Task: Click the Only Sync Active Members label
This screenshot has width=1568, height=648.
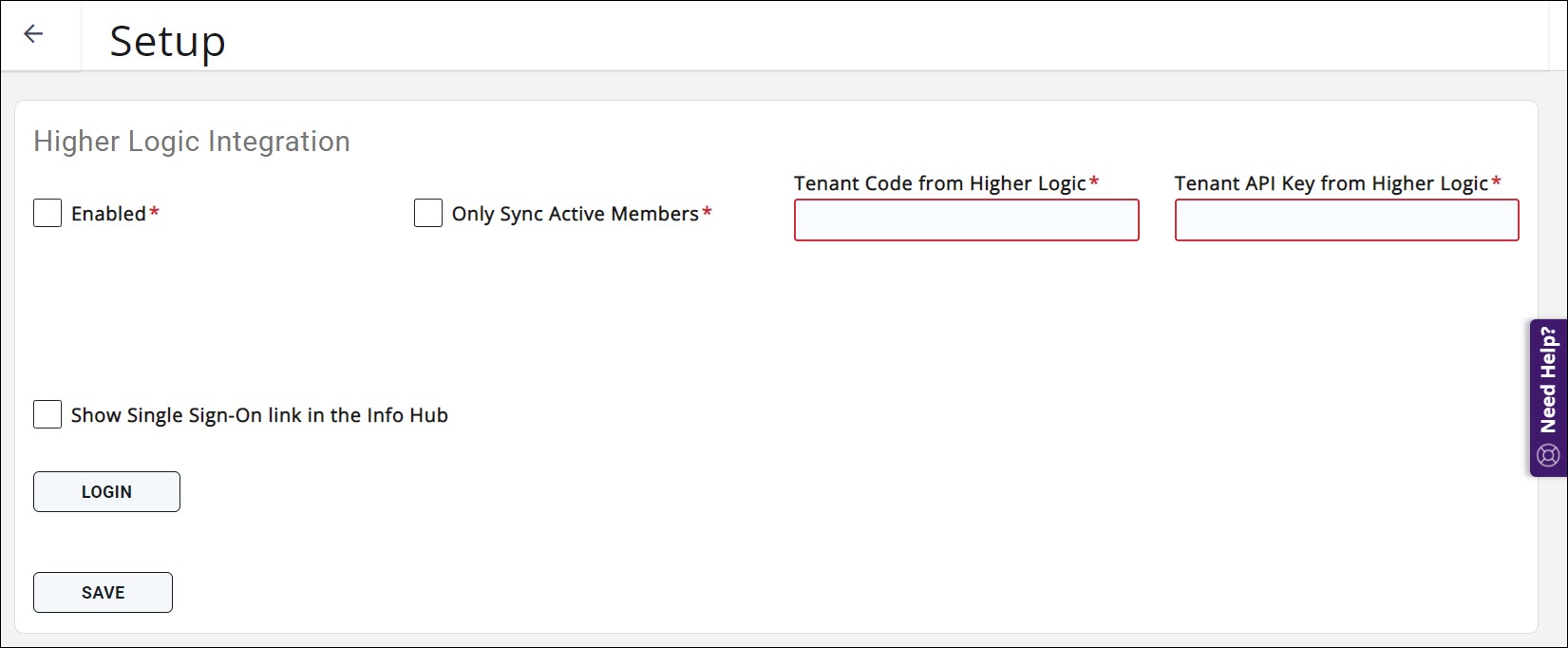Action: (575, 214)
